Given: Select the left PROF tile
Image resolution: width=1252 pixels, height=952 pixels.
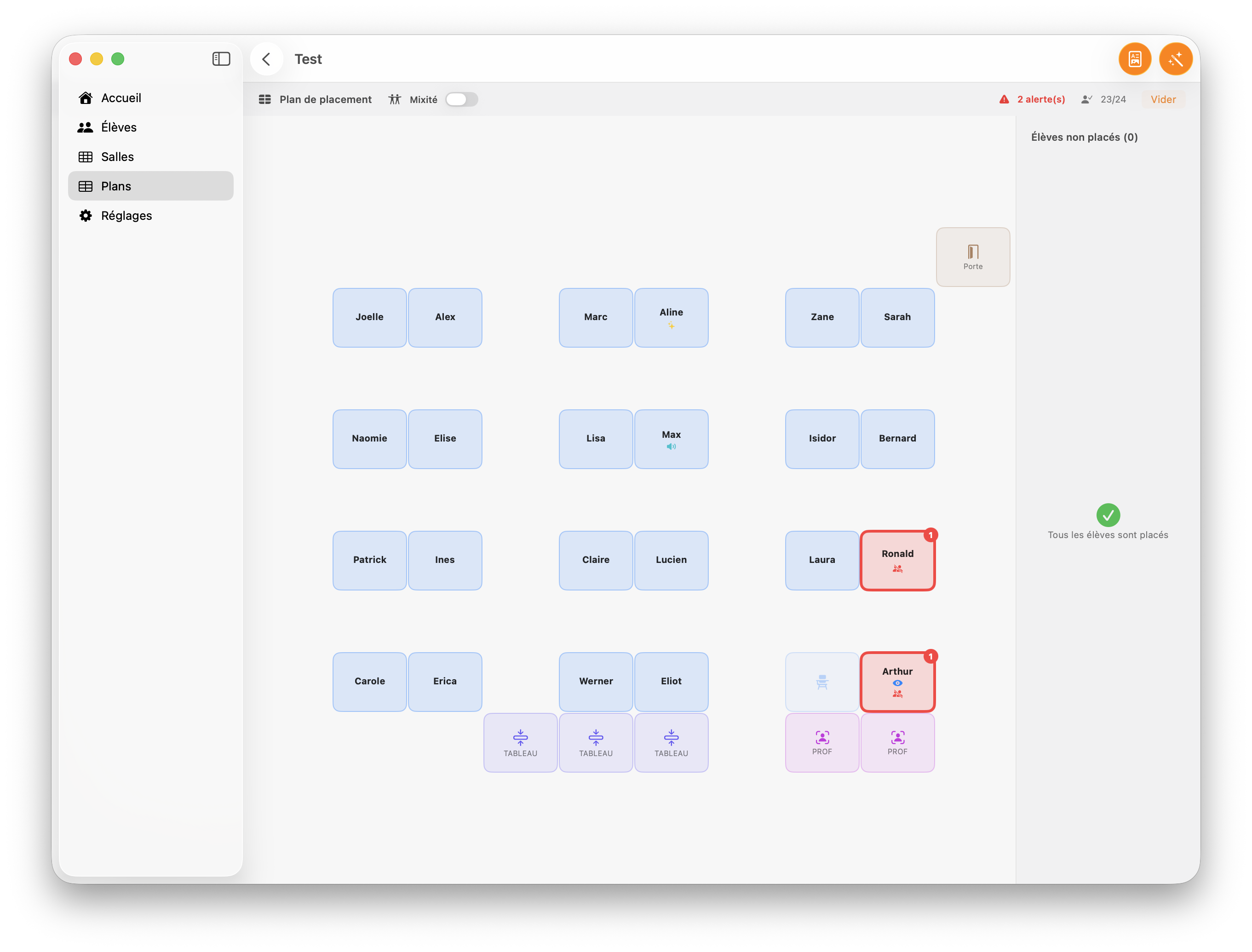Looking at the screenshot, I should point(822,742).
